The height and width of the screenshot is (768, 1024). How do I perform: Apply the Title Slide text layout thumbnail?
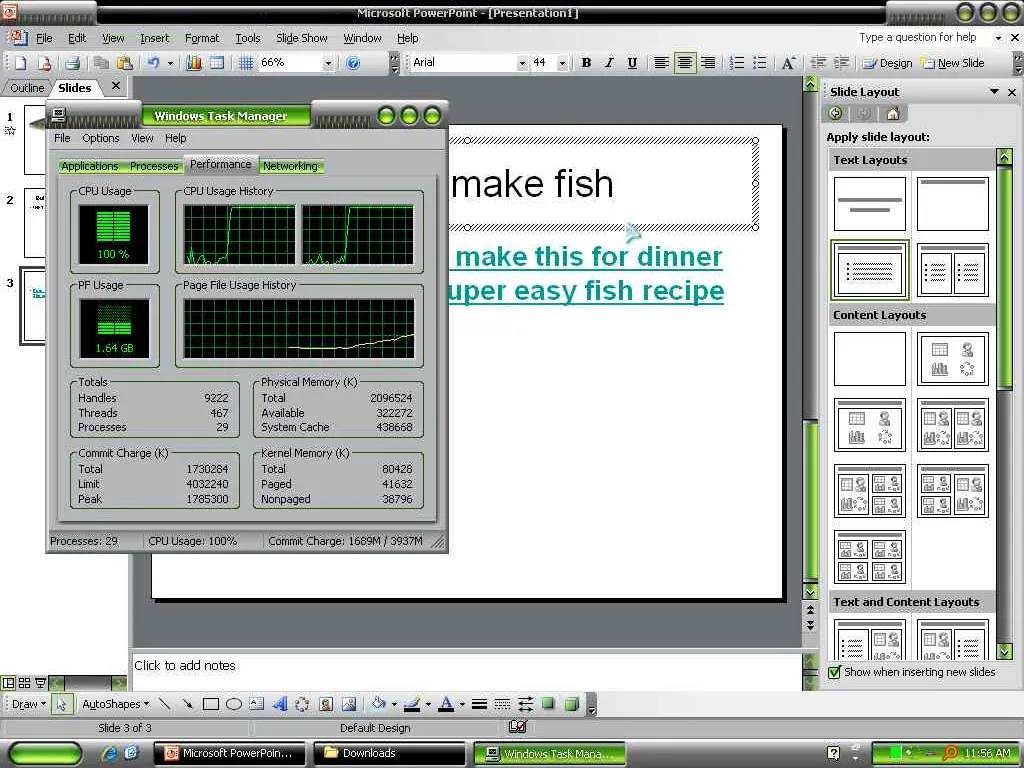pyautogui.click(x=870, y=204)
